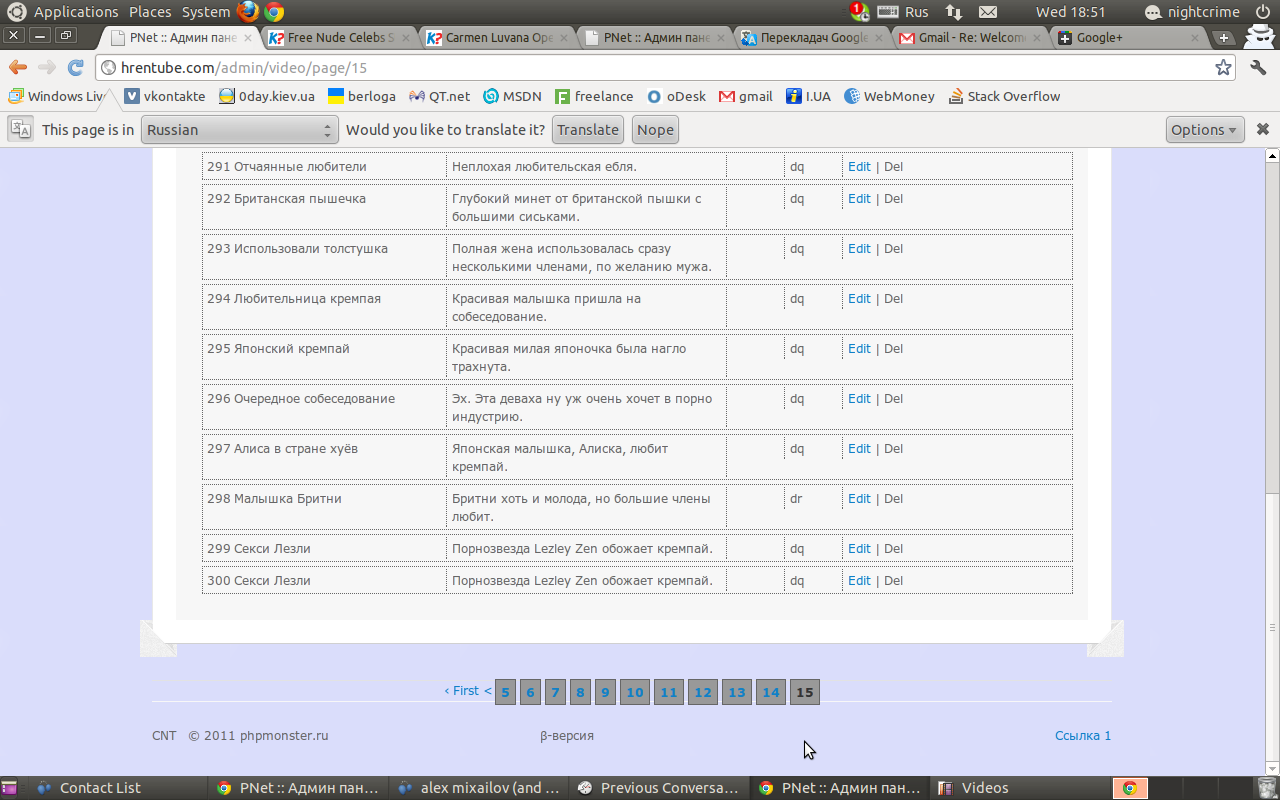Click the power/session icon in the panel
Viewport: 1280px width, 800px height.
pos(1263,12)
